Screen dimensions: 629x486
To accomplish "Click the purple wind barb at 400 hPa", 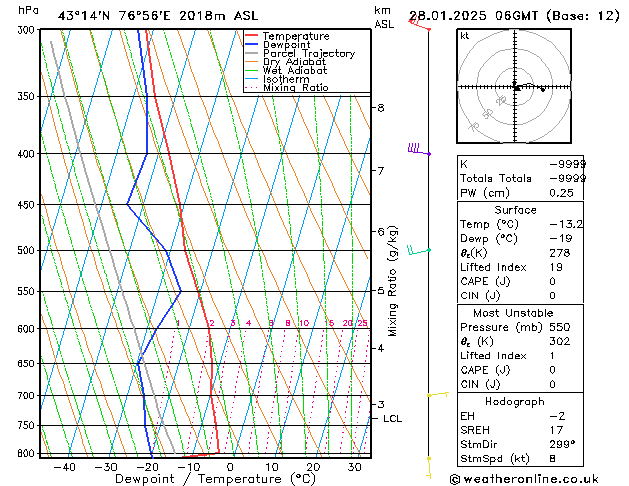I will (x=419, y=149).
